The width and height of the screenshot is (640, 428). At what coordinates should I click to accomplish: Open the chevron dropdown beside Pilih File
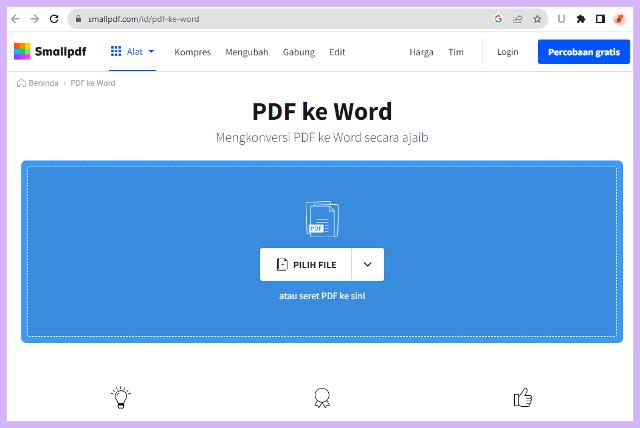(367, 264)
